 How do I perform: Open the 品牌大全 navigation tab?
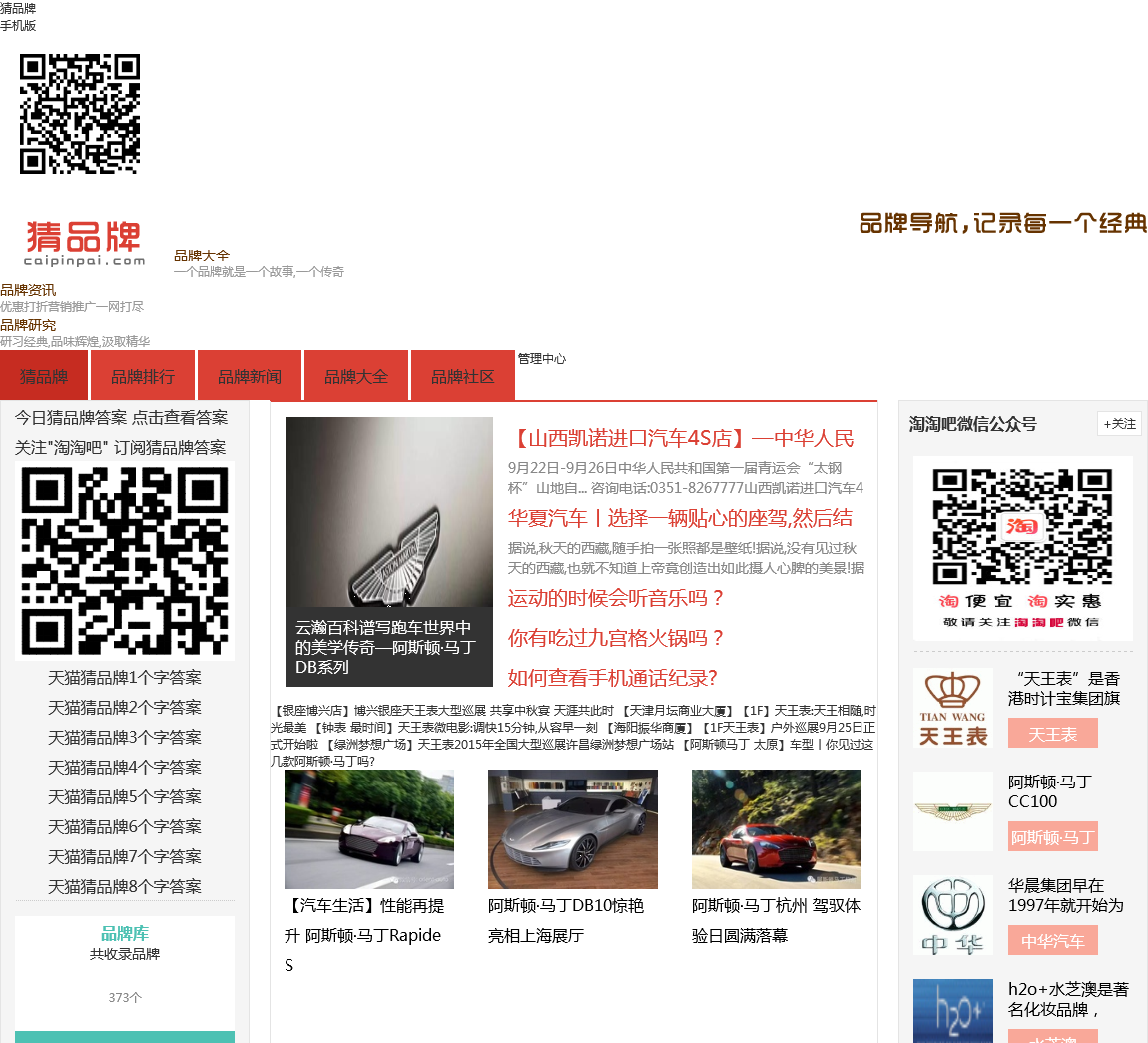pyautogui.click(x=356, y=376)
